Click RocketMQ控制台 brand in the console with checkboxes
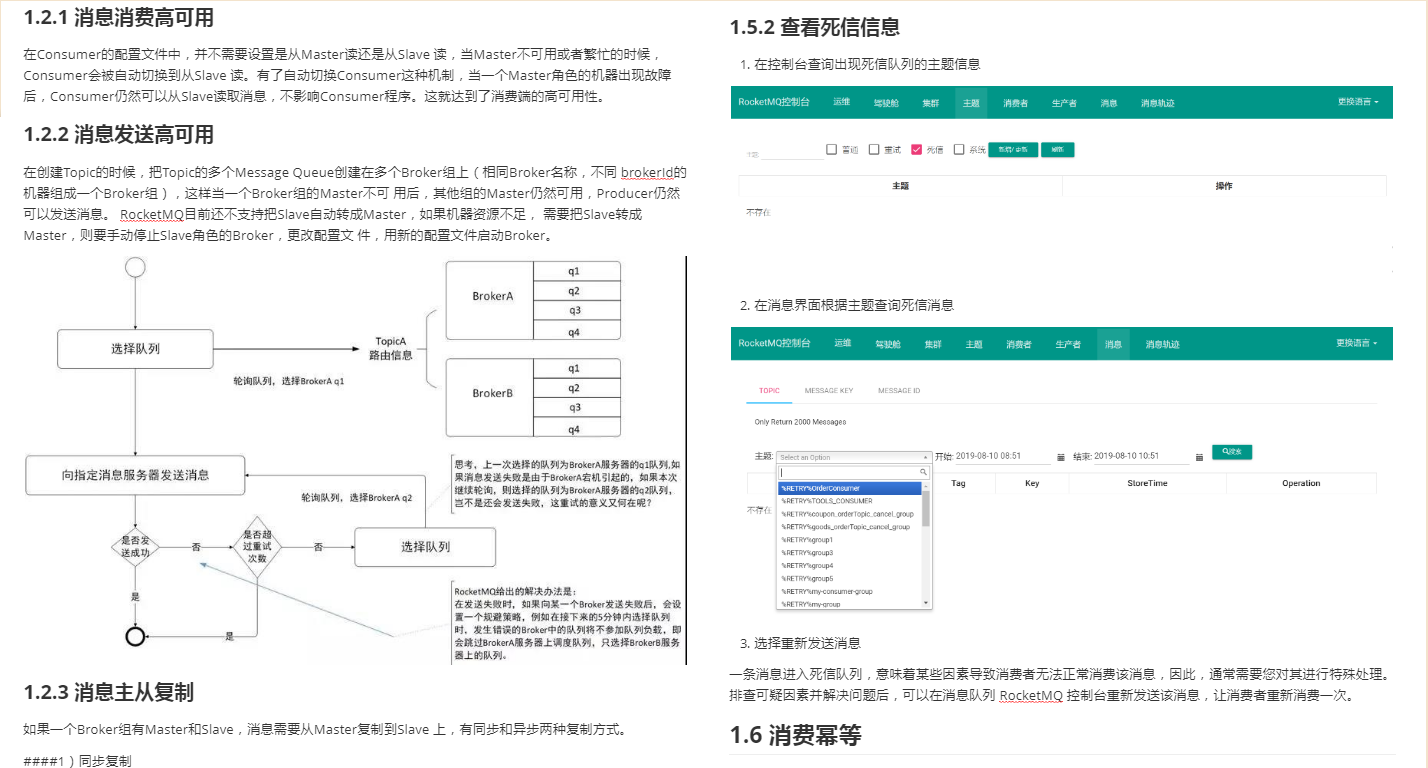The height and width of the screenshot is (768, 1428). coord(774,103)
